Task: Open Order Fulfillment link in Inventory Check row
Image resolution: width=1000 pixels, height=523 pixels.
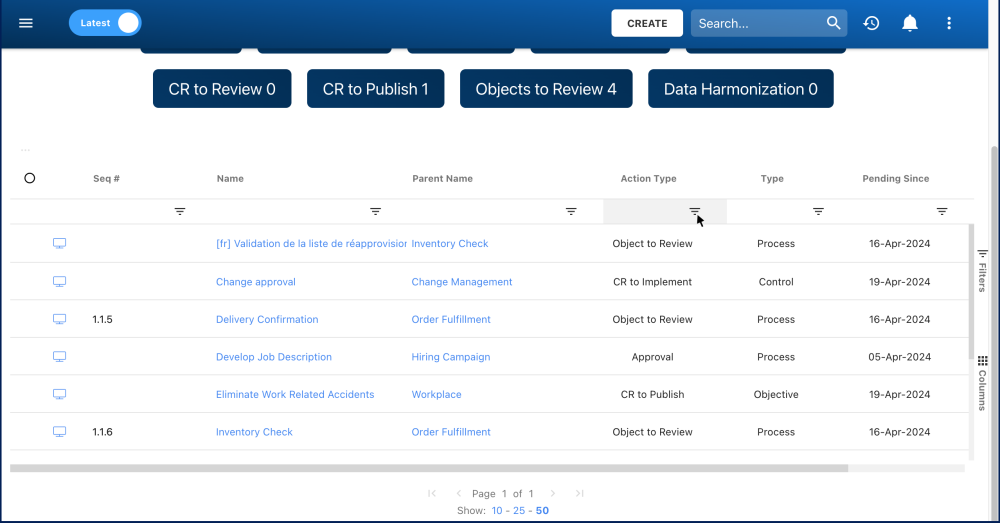Action: coord(451,432)
